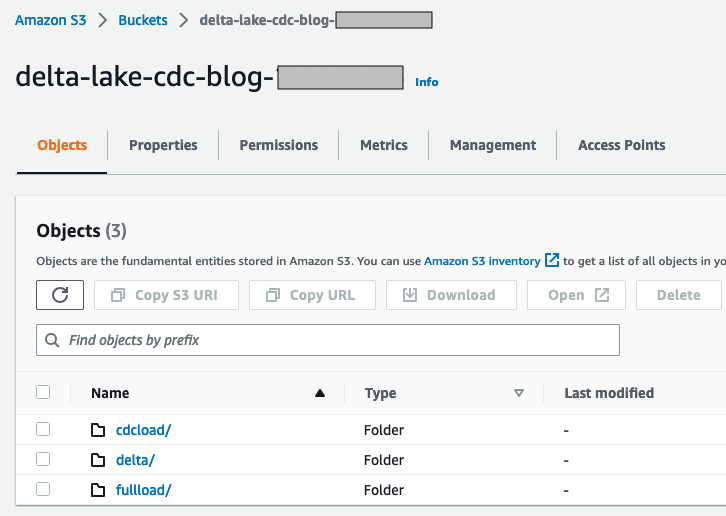This screenshot has width=726, height=516.
Task: Toggle the select-all objects checkbox
Action: (43, 393)
